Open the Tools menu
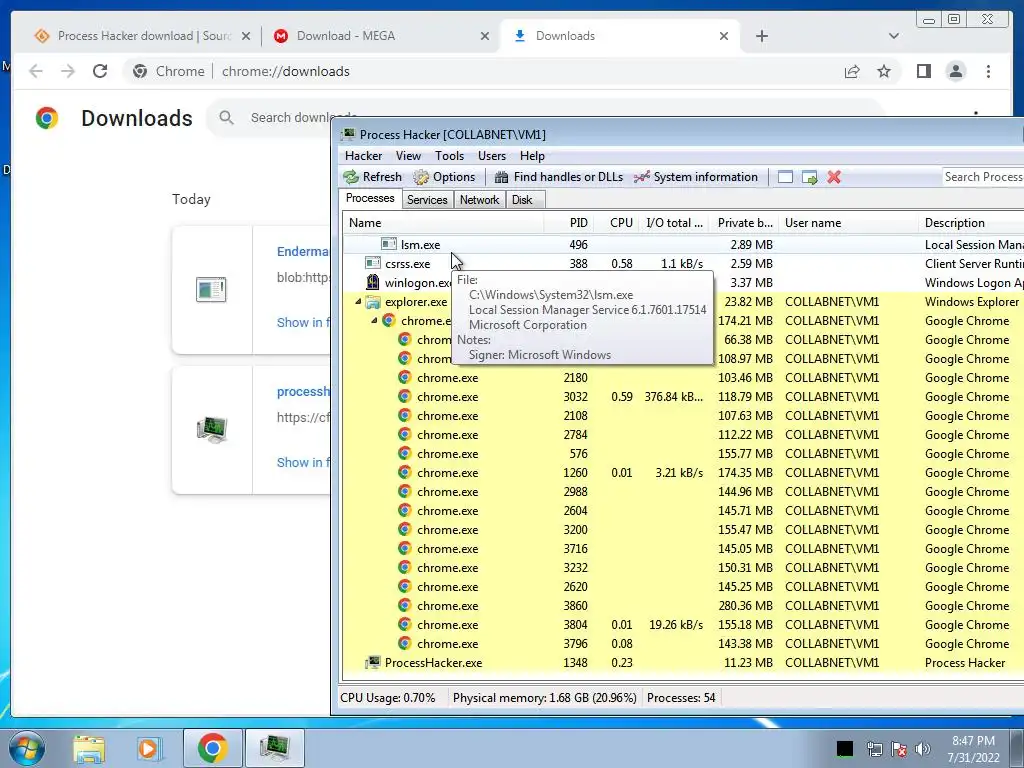This screenshot has width=1024, height=768. [449, 156]
